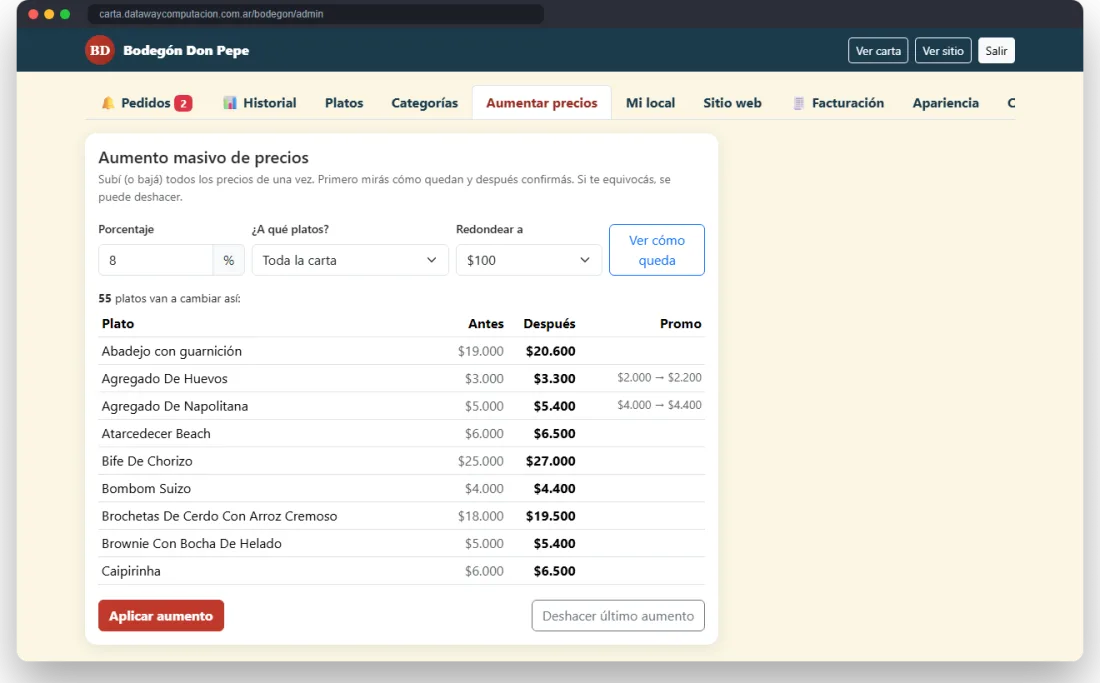Click the Agregado De Huevos row name

pyautogui.click(x=165, y=379)
